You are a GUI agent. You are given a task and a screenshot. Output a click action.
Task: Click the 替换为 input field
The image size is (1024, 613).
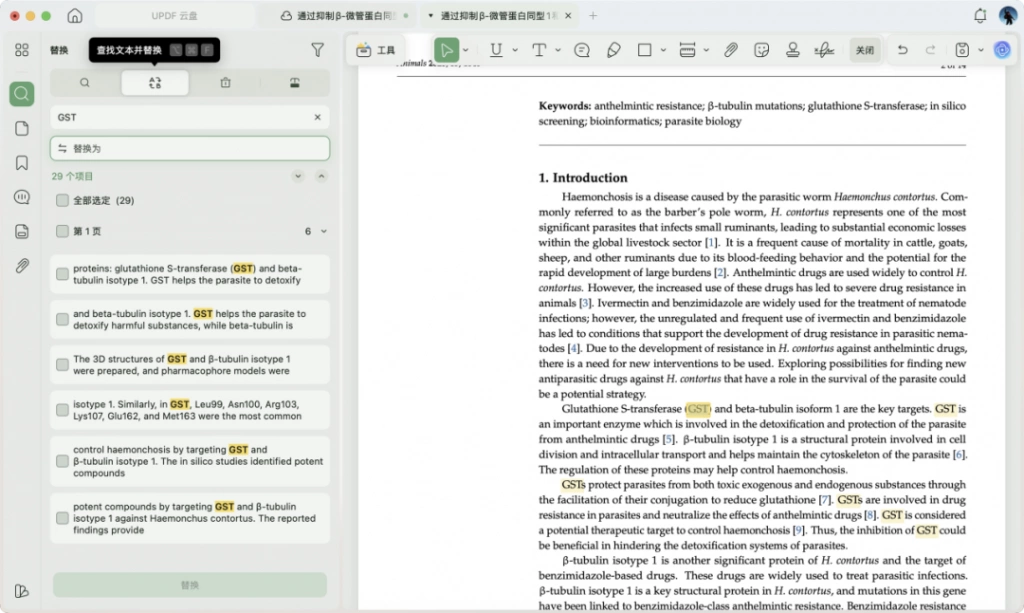point(190,149)
